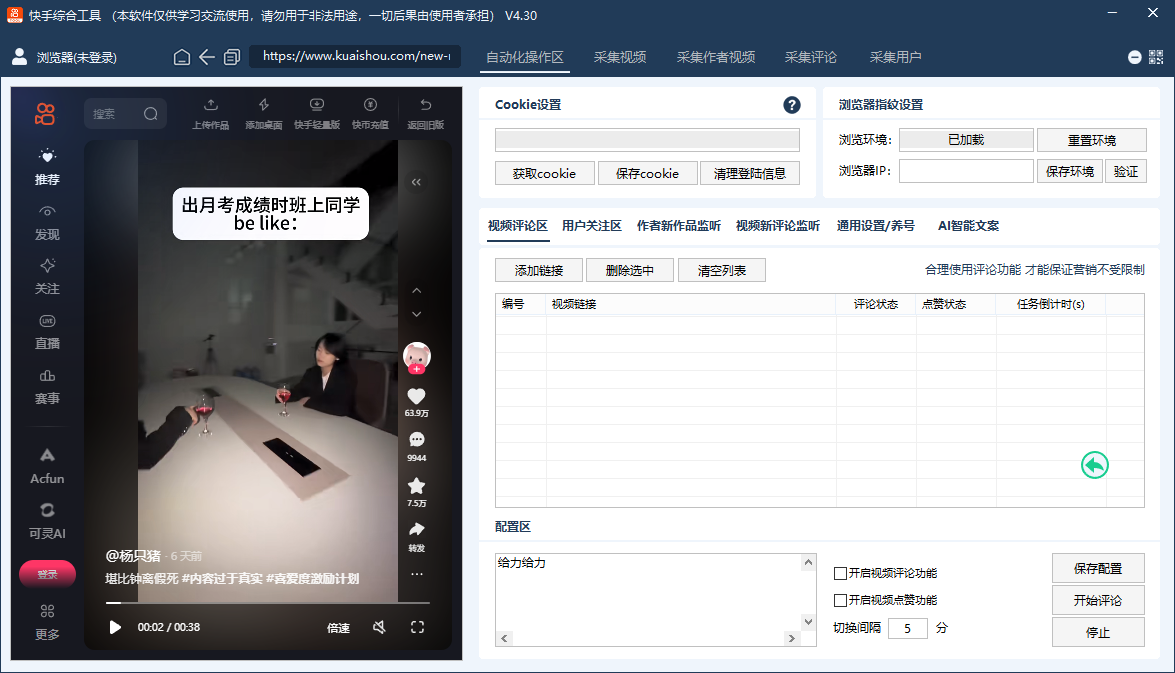Open the QR code icon at top right
Image resolution: width=1175 pixels, height=673 pixels.
pyautogui.click(x=1155, y=57)
